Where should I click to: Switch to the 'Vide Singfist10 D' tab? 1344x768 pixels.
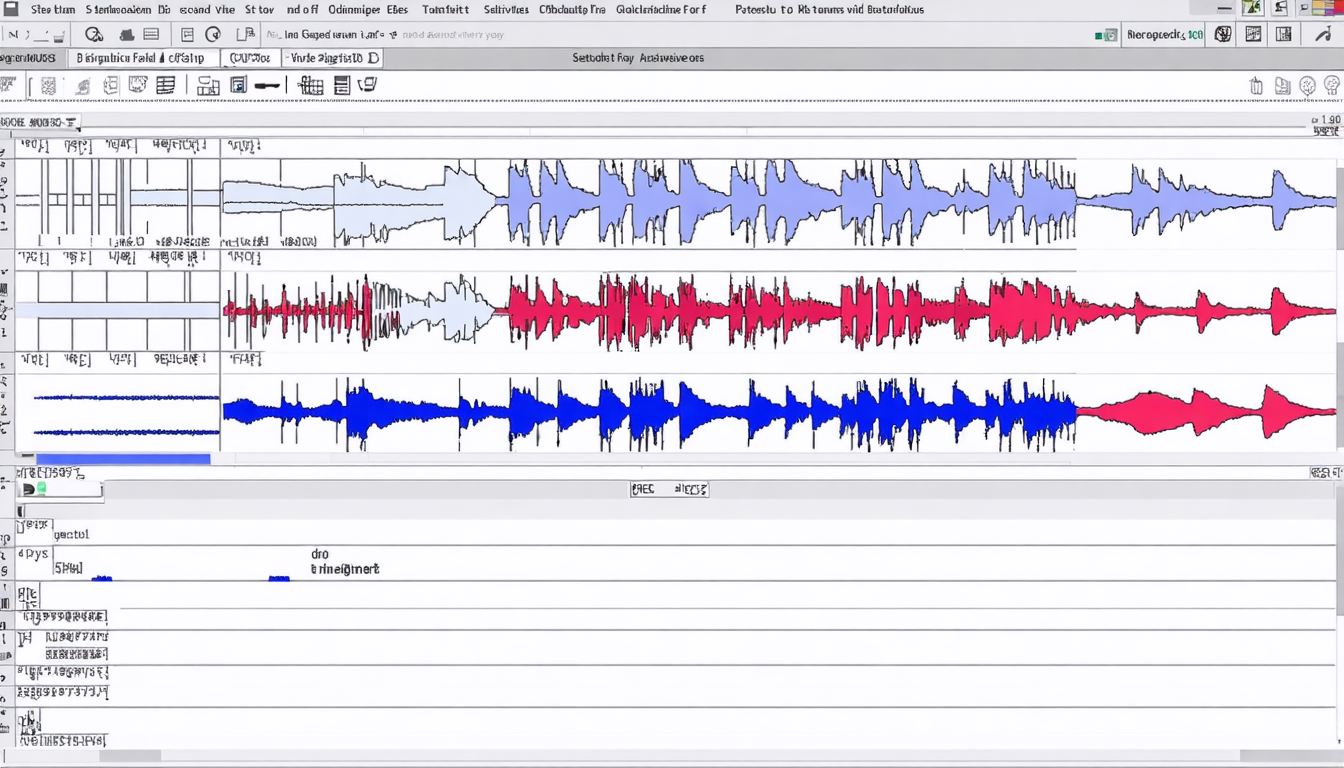point(334,58)
